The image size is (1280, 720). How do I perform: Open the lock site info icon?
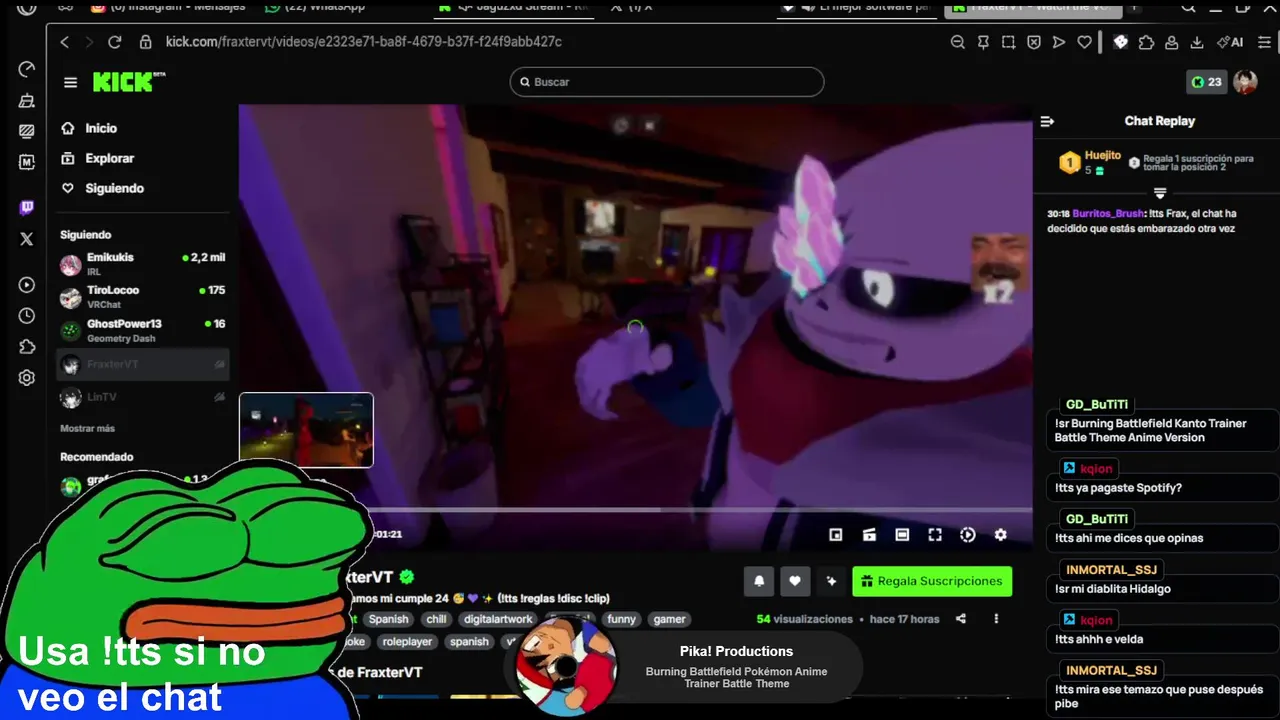click(145, 42)
